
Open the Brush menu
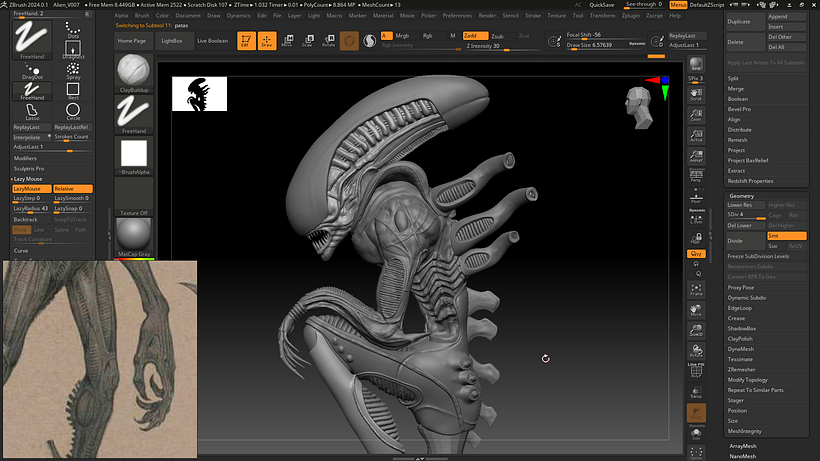point(142,16)
